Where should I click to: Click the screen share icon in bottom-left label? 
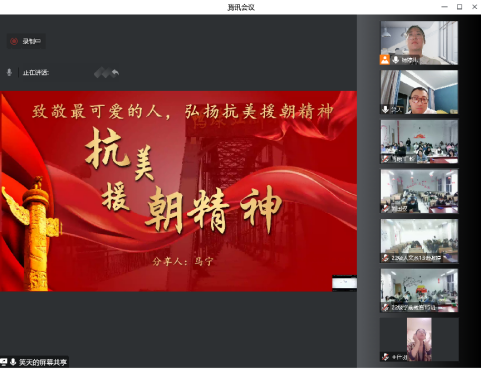3,362
